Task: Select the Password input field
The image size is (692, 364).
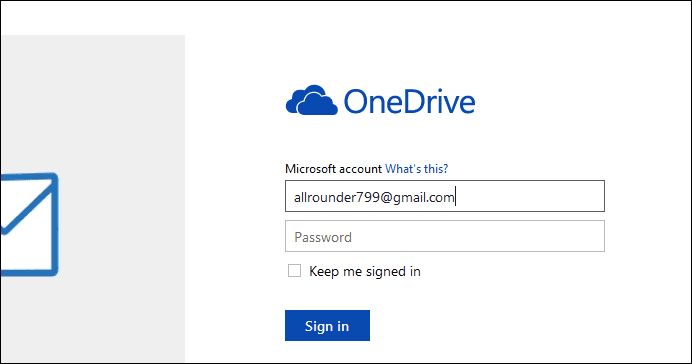Action: pyautogui.click(x=445, y=236)
